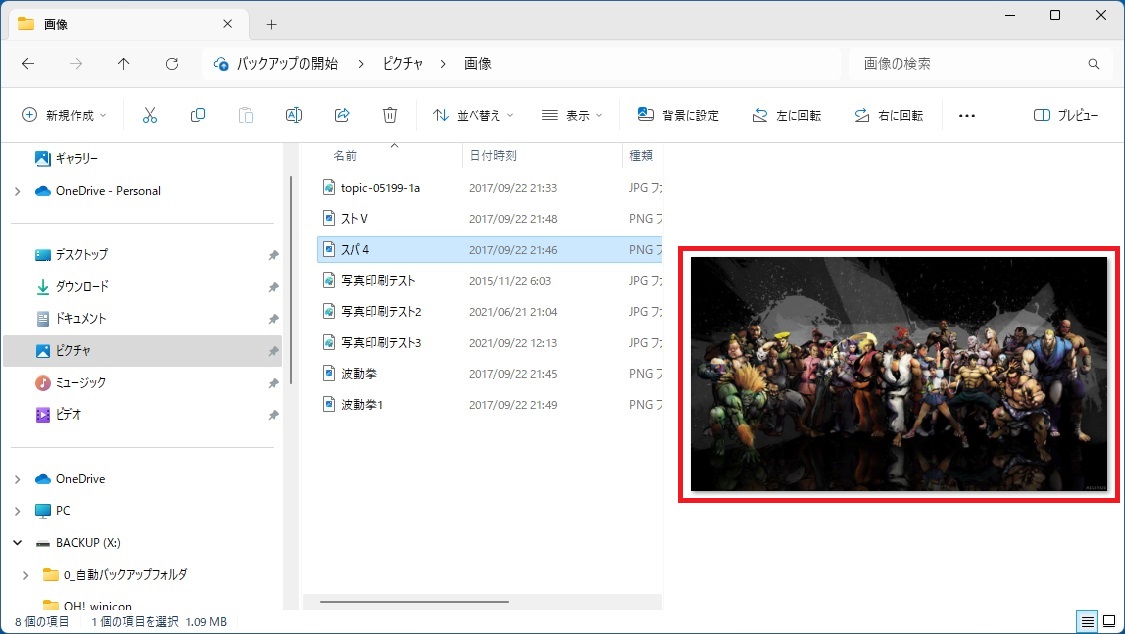Click the rename icon in toolbar
The height and width of the screenshot is (634, 1125).
pos(294,115)
